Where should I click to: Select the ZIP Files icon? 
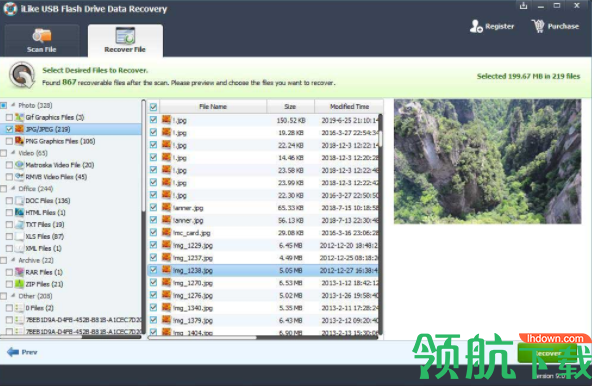[19, 284]
